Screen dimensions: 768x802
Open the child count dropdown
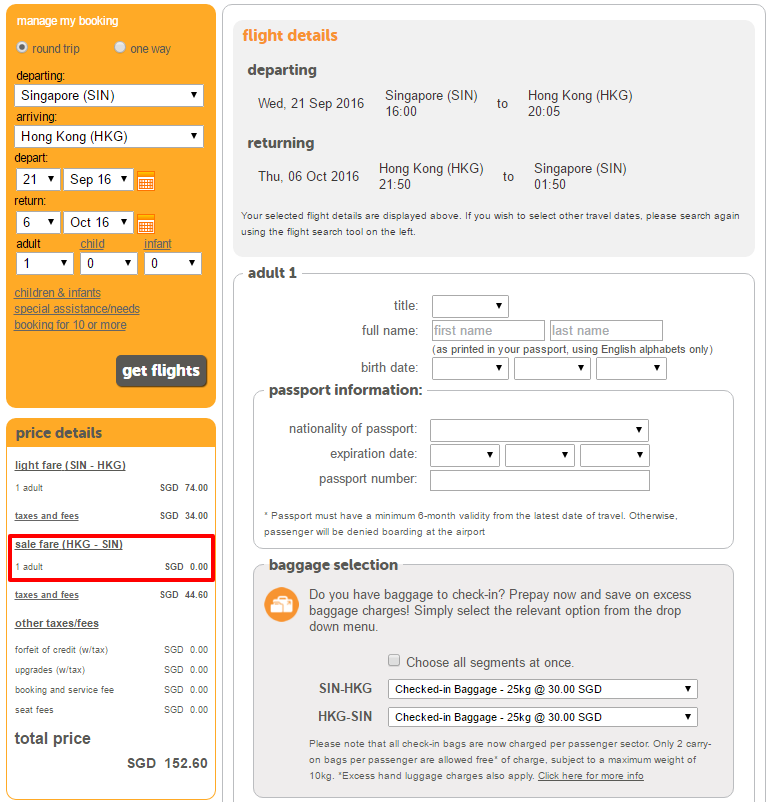point(109,263)
